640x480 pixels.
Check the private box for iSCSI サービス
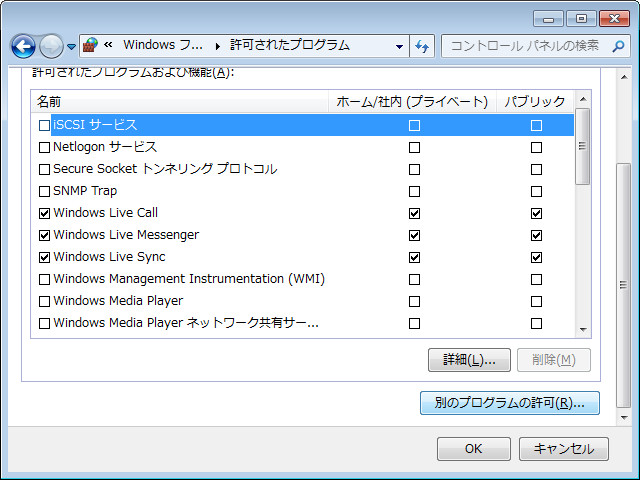[414, 125]
